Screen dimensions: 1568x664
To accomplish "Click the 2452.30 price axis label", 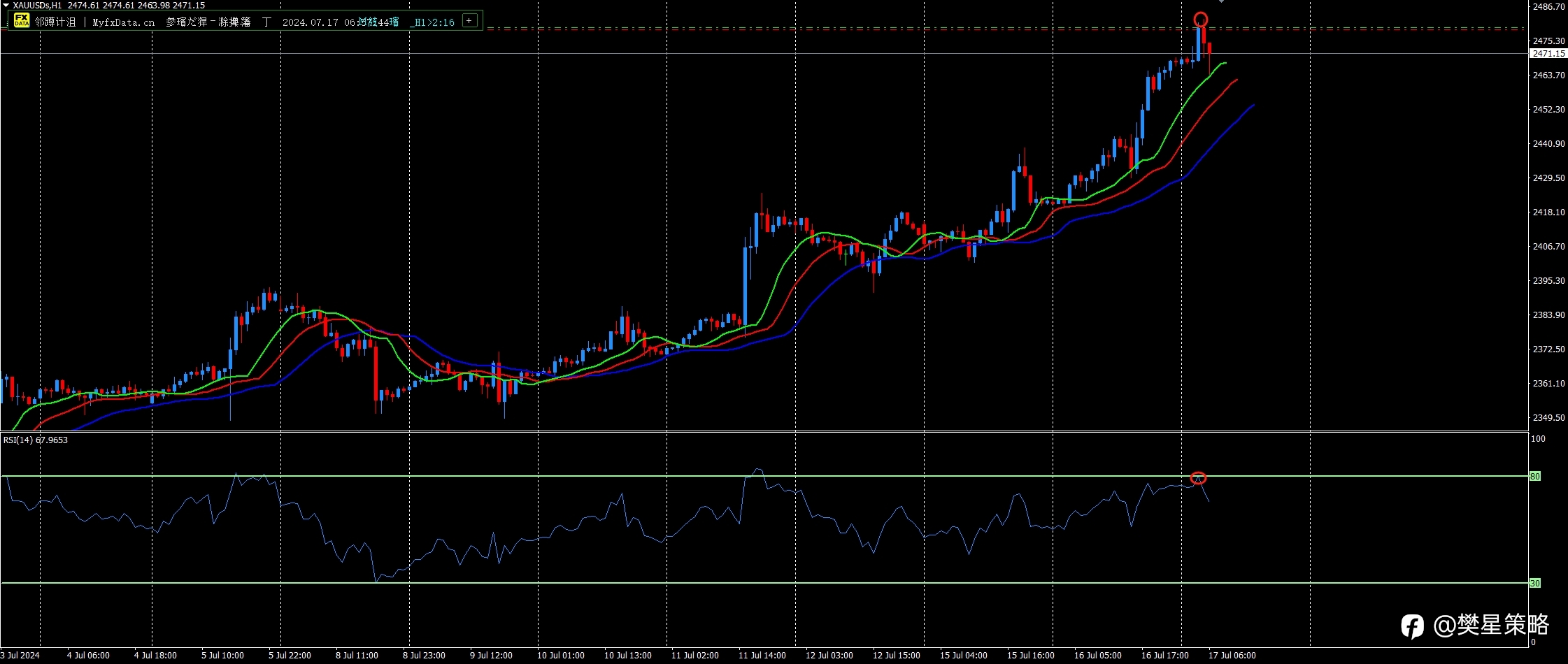I will [1548, 110].
